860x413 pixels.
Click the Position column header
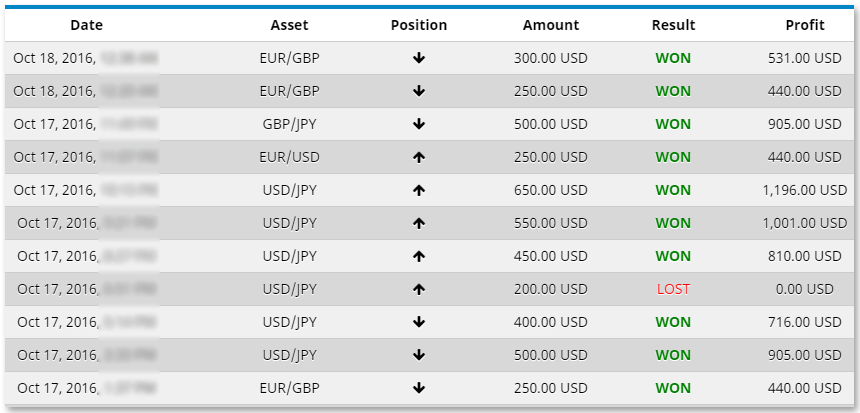pos(419,25)
